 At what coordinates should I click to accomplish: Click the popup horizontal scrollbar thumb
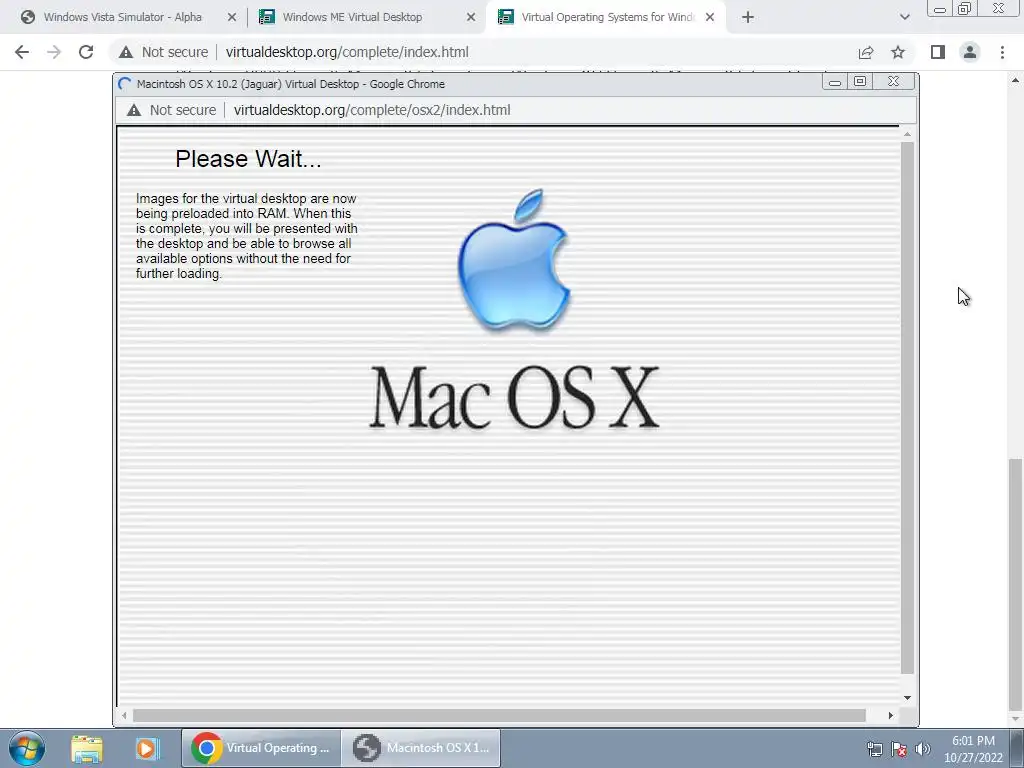coord(499,716)
